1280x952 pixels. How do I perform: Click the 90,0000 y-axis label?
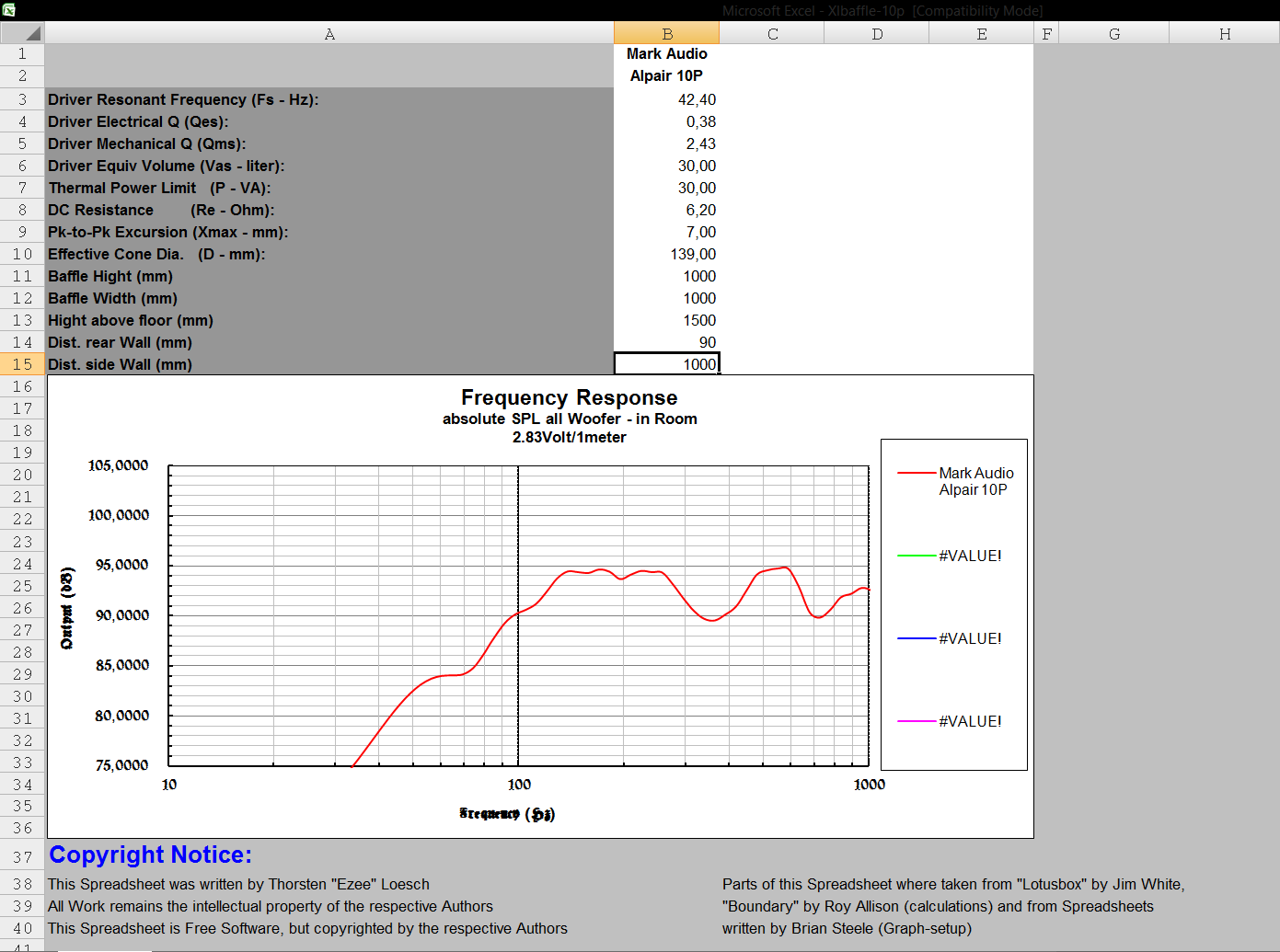(121, 615)
